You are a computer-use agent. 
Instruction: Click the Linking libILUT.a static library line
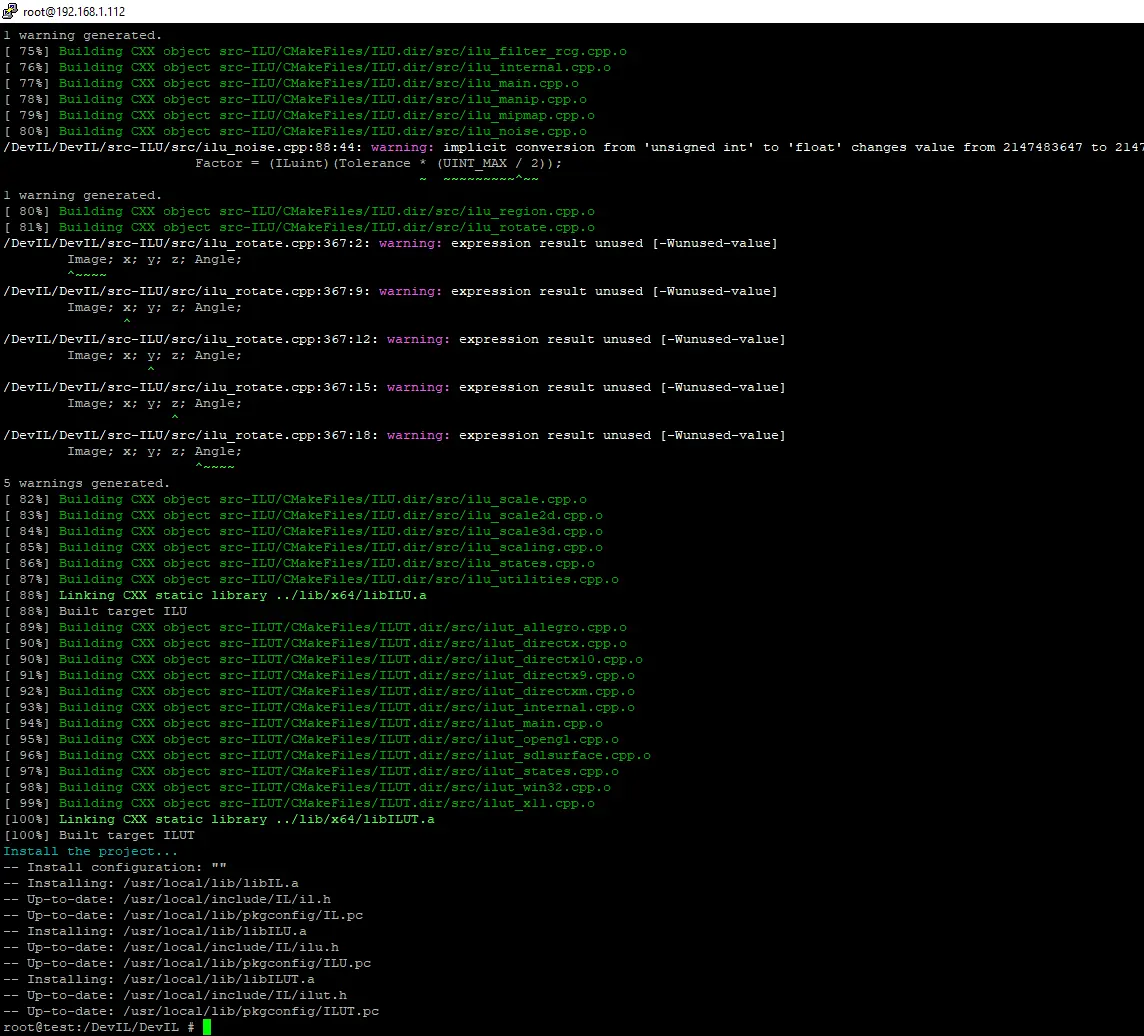(x=219, y=819)
